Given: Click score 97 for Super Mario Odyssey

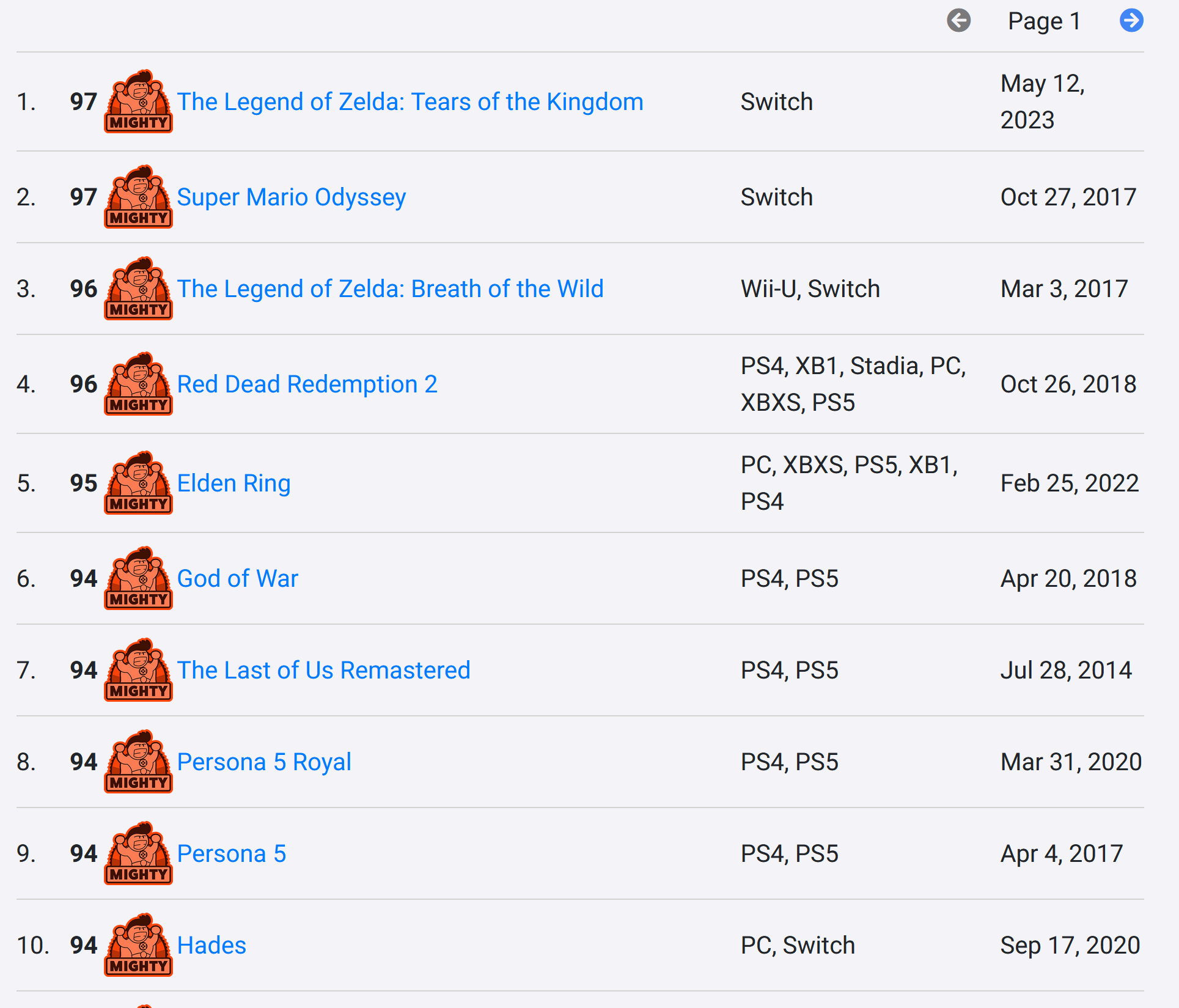Looking at the screenshot, I should click(84, 197).
